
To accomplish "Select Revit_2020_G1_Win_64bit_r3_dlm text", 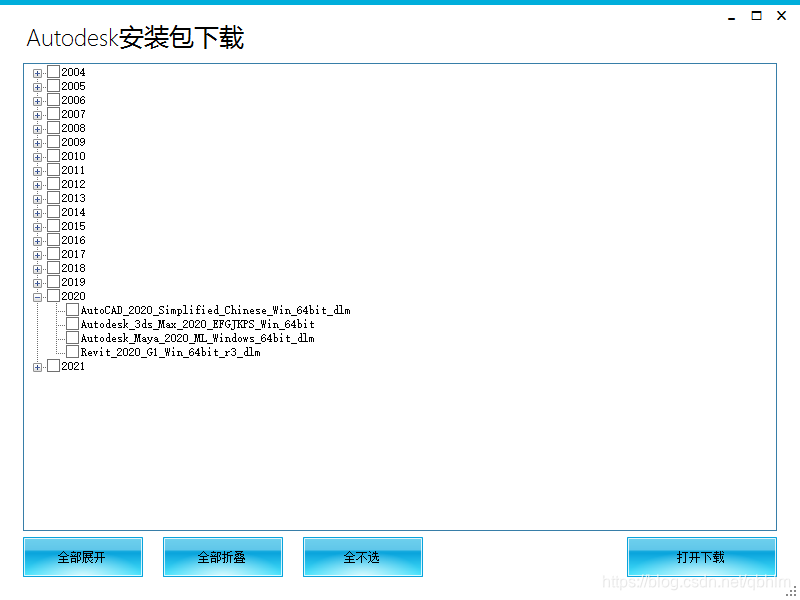I will coord(170,352).
